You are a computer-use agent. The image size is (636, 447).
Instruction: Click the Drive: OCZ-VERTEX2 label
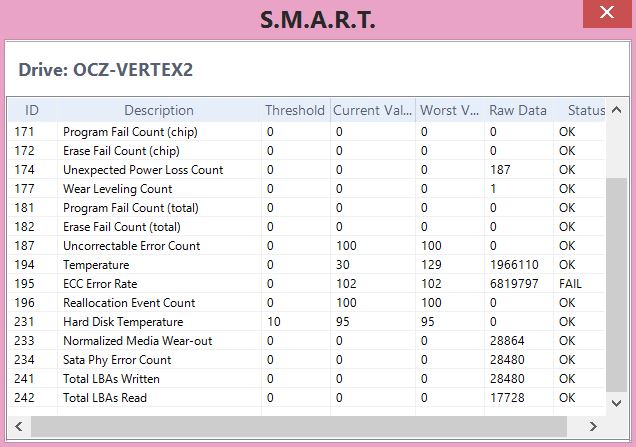tap(105, 70)
